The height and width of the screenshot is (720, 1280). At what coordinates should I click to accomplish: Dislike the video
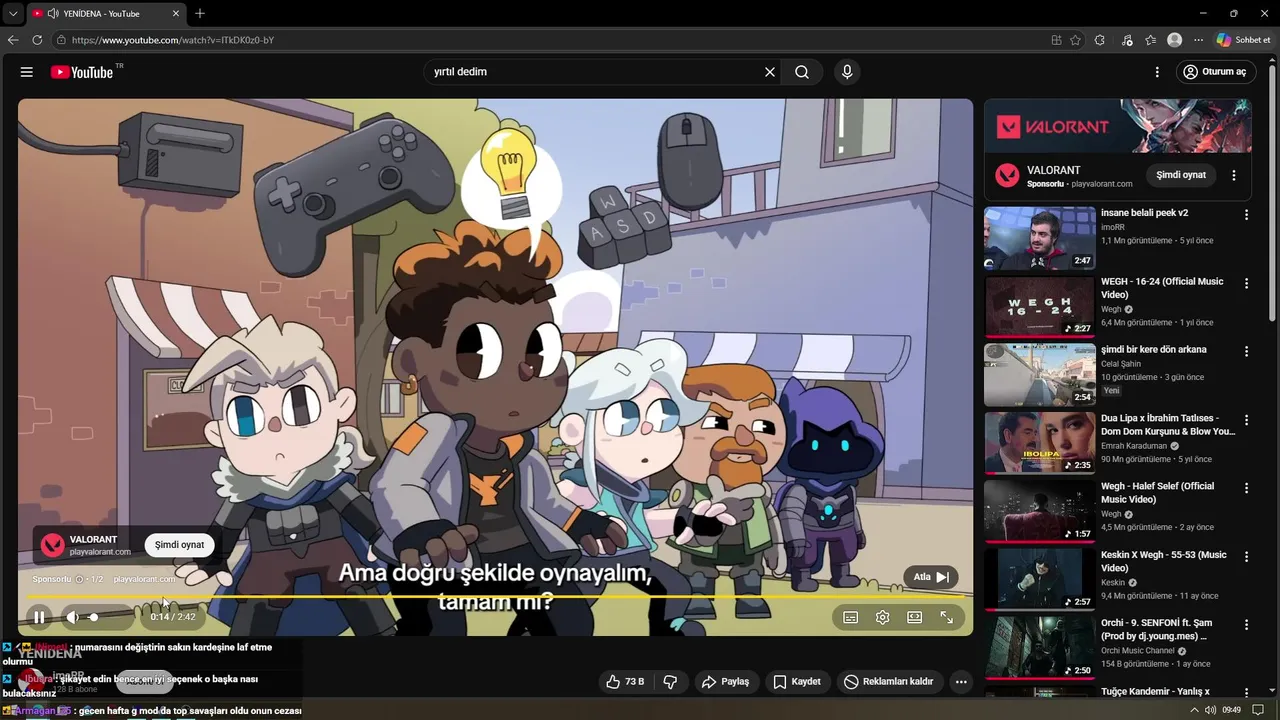coord(671,682)
